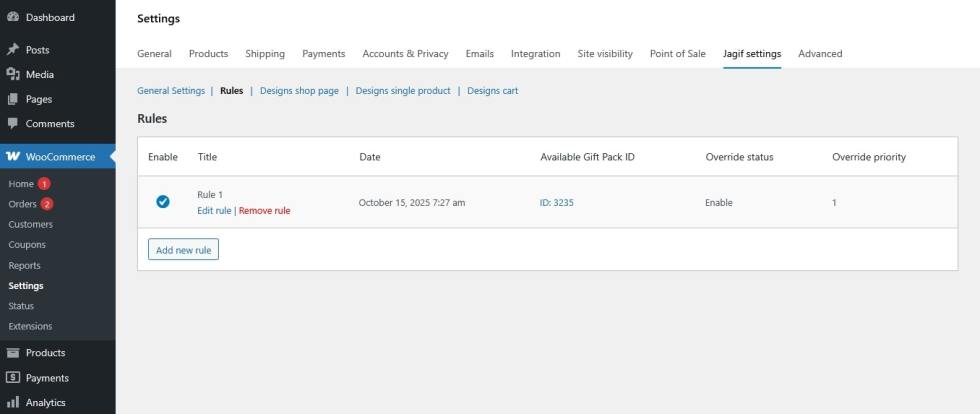The image size is (980, 414).
Task: Open the Advanced settings tab
Action: (x=820, y=54)
